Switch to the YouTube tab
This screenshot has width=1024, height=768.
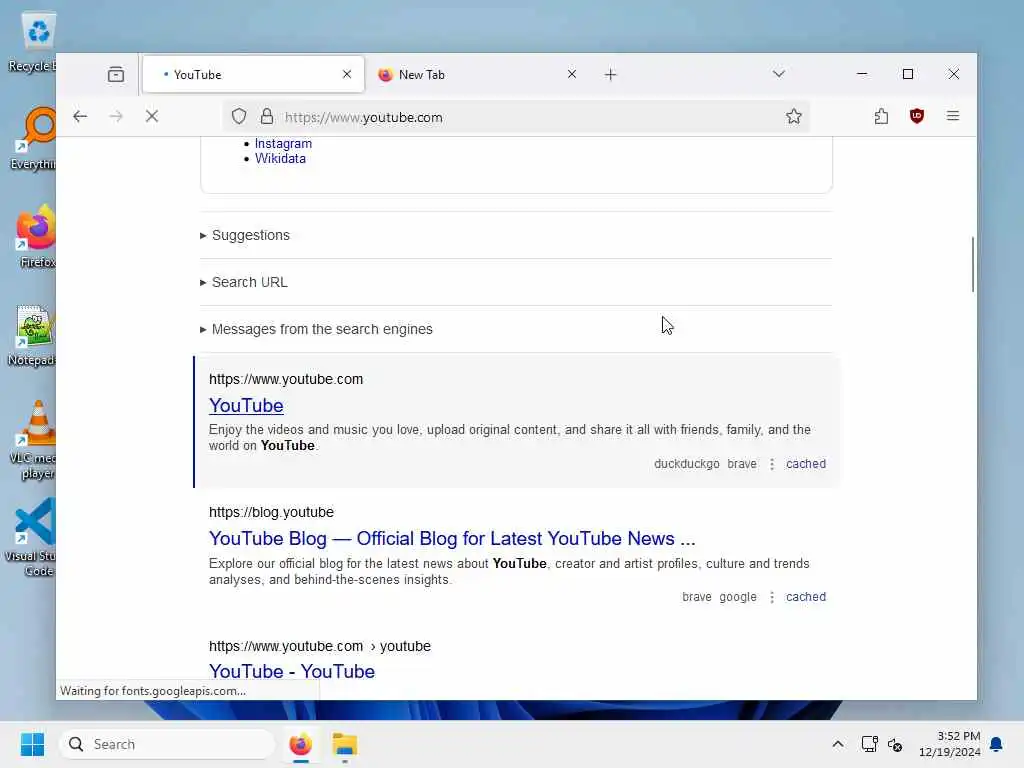(x=253, y=74)
